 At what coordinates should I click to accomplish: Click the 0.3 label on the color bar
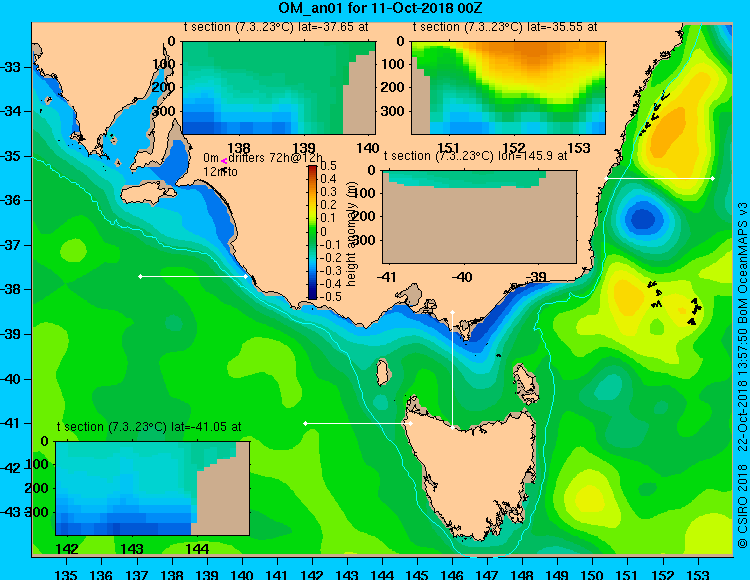328,192
